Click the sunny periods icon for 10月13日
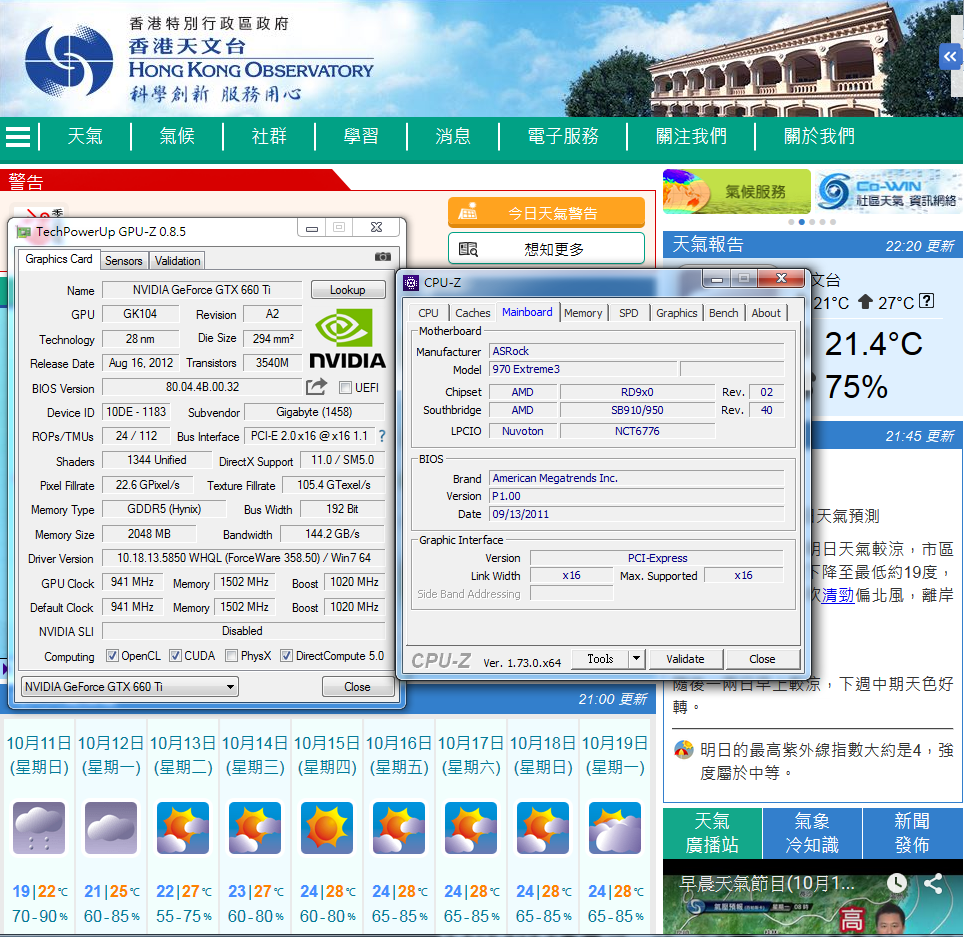 coord(183,828)
